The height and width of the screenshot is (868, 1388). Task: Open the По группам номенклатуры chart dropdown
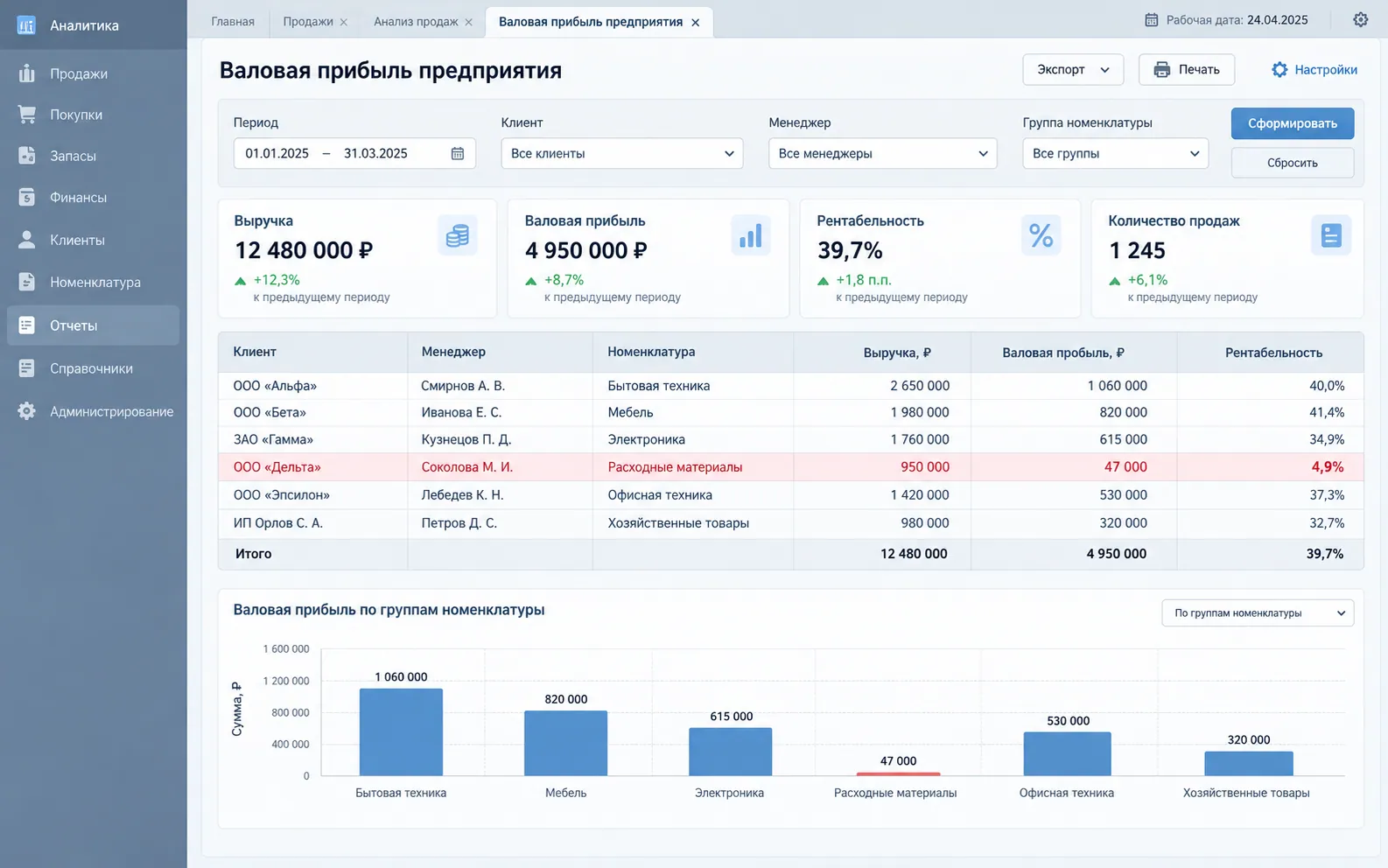coord(1258,613)
